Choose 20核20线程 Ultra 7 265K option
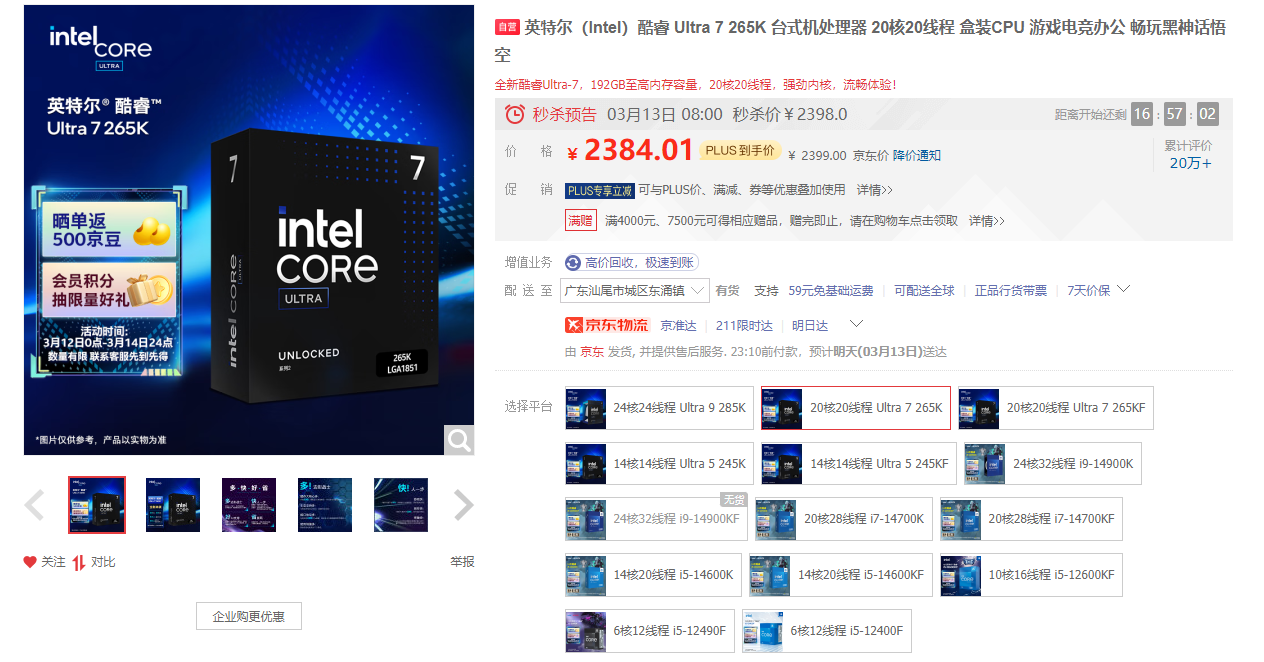Viewport: 1264px width, 662px height. pyautogui.click(x=856, y=408)
